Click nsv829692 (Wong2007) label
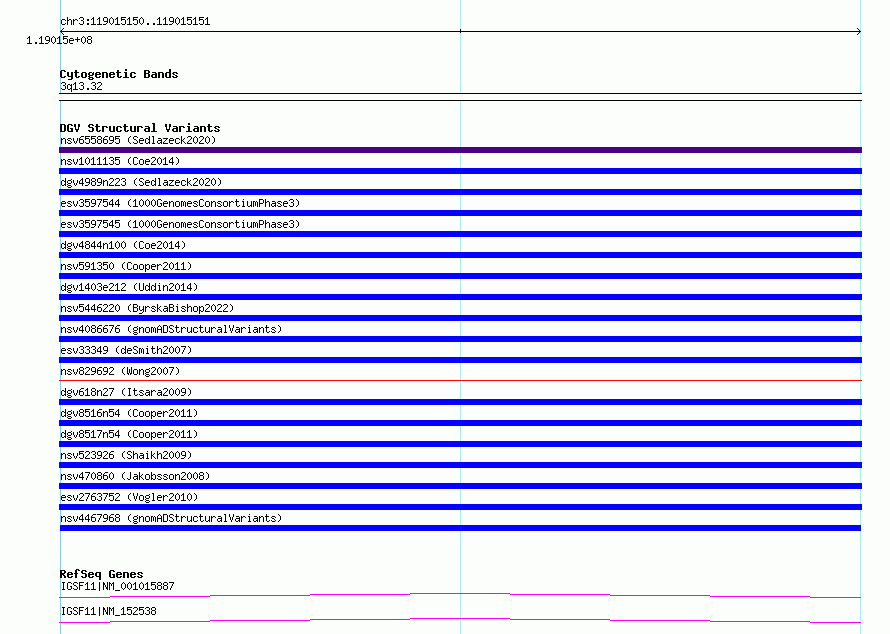Image resolution: width=890 pixels, height=634 pixels. coord(120,371)
